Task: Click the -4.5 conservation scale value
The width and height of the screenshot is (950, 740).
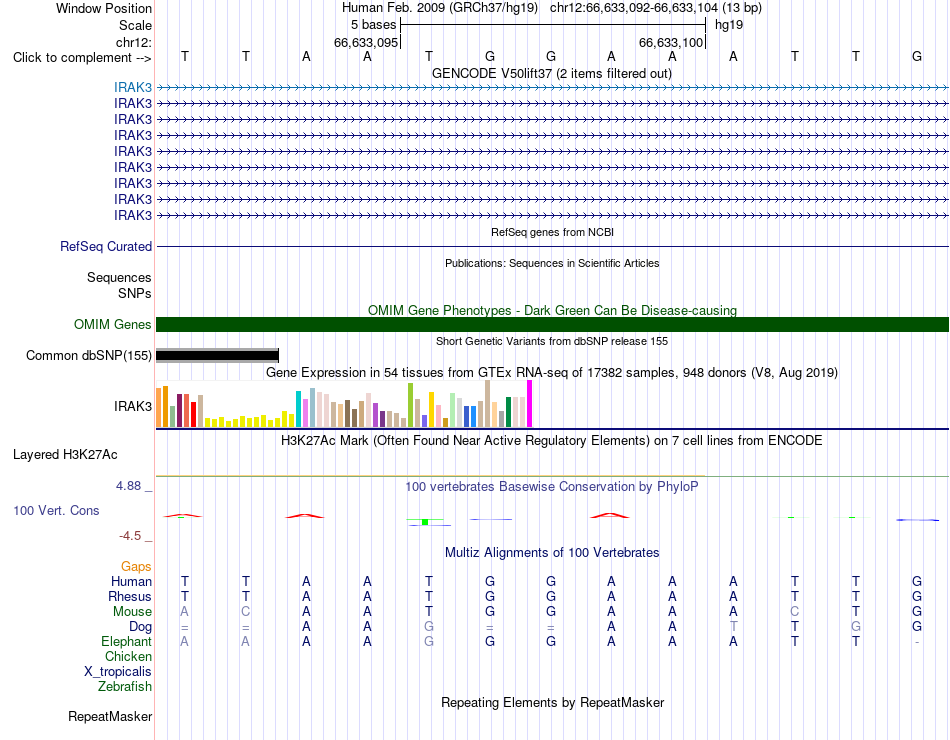Action: point(130,536)
